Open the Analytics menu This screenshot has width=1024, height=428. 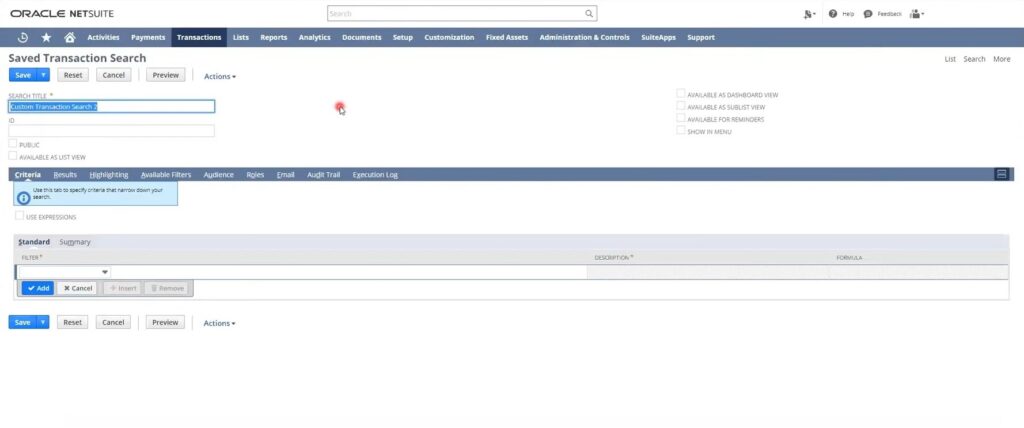(315, 37)
